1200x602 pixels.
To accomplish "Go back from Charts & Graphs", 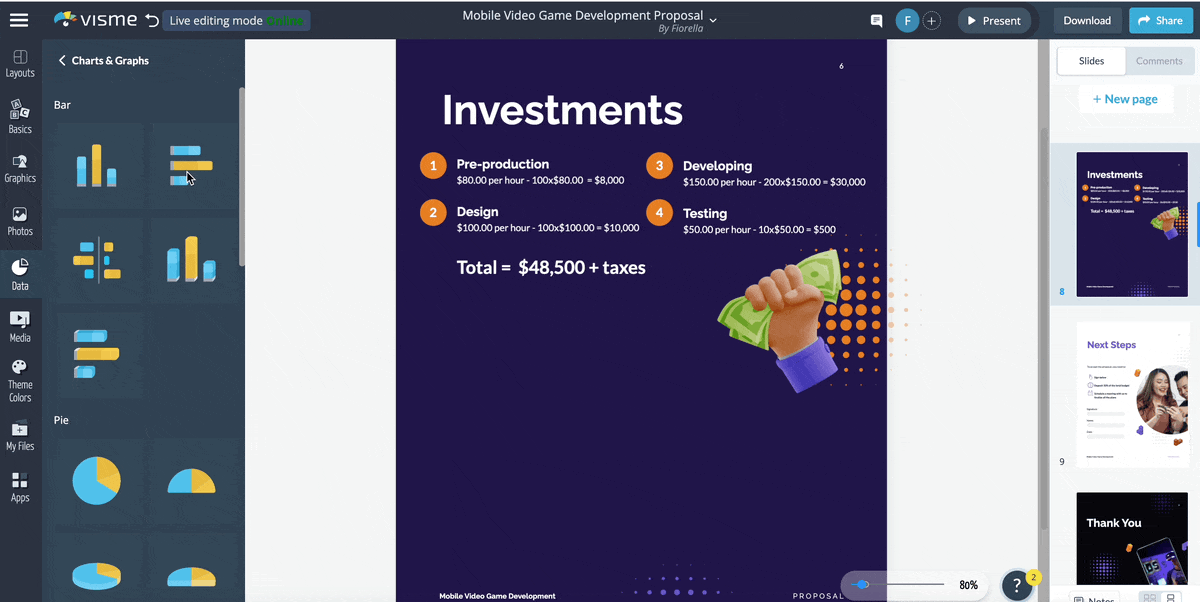I will [x=62, y=61].
